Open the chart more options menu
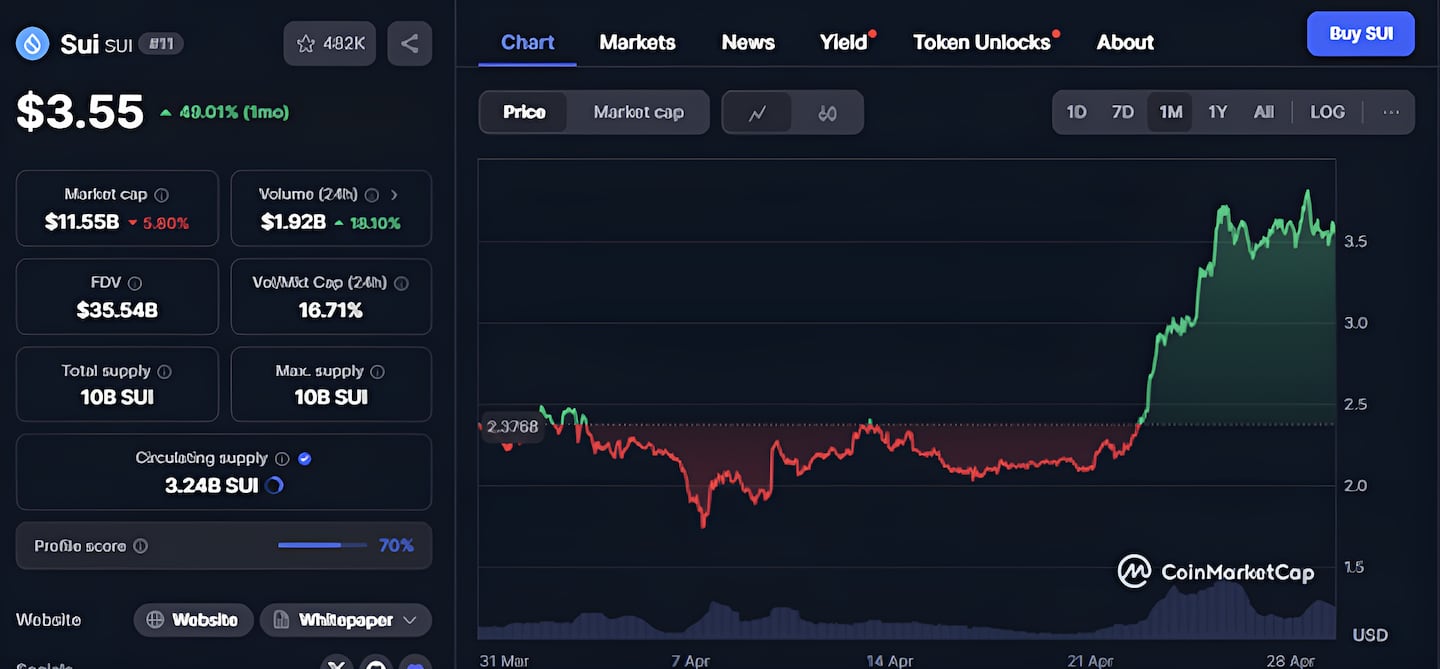 coord(1391,112)
